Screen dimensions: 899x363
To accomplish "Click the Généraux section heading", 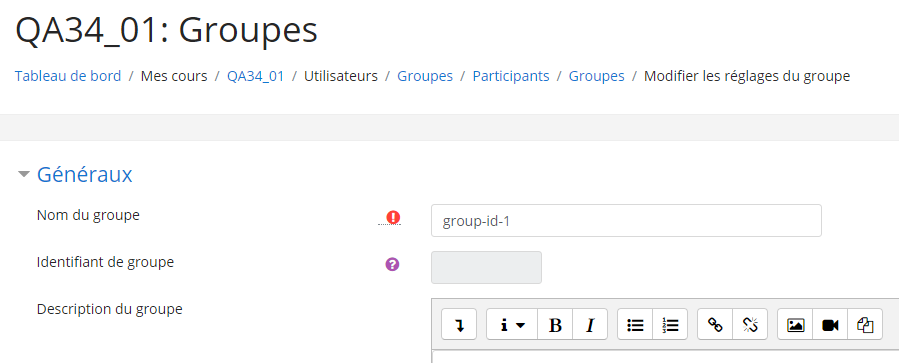I will click(84, 174).
